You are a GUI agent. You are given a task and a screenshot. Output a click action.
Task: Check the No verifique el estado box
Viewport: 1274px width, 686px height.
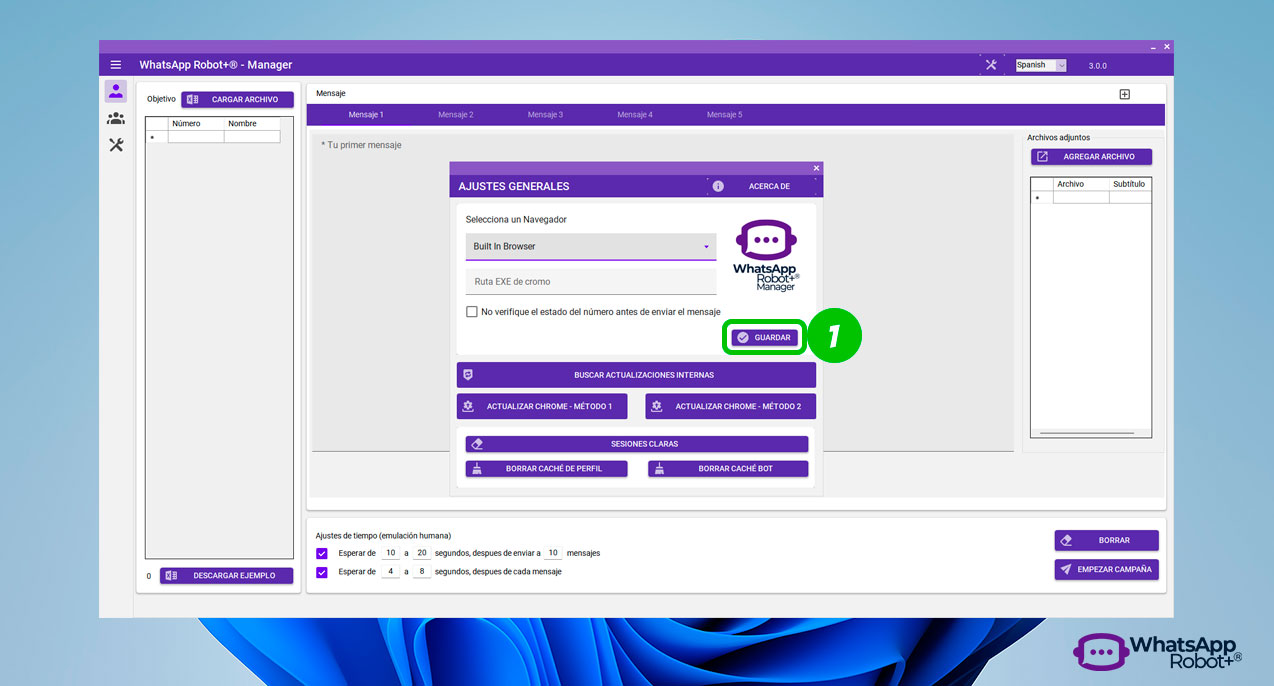coord(472,312)
